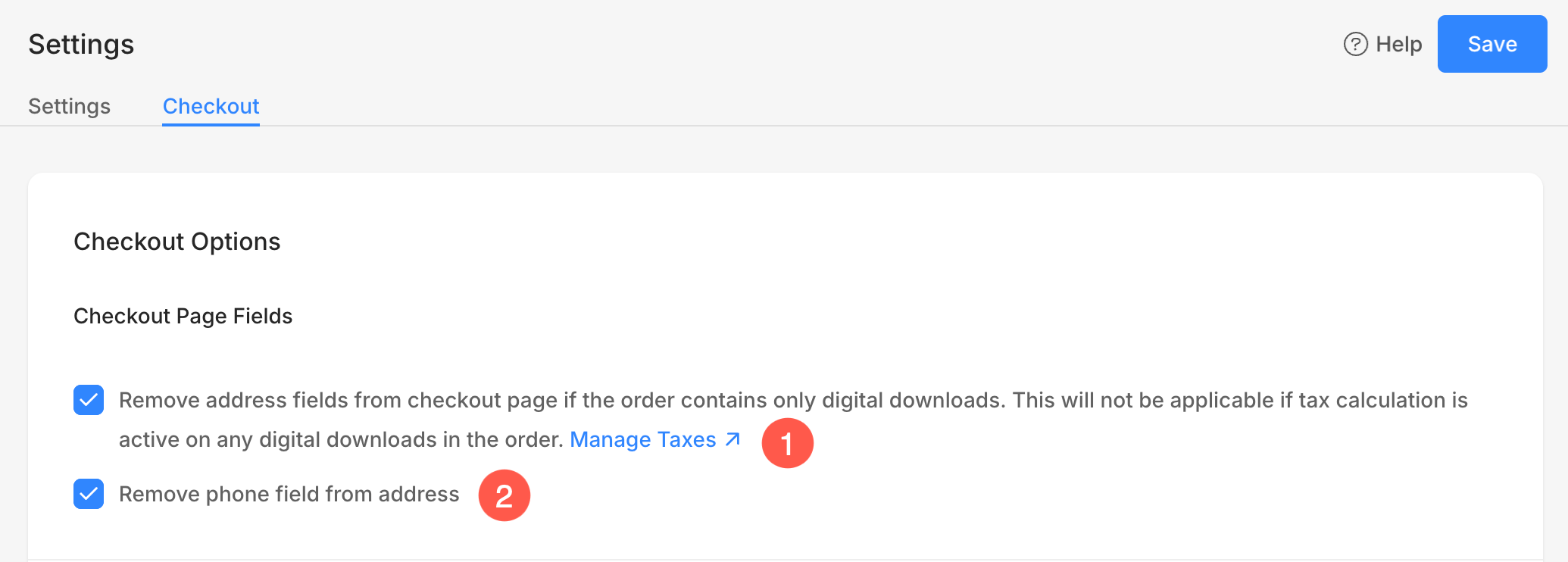1568x562 pixels.
Task: Click the red number 1 badge
Action: point(787,443)
